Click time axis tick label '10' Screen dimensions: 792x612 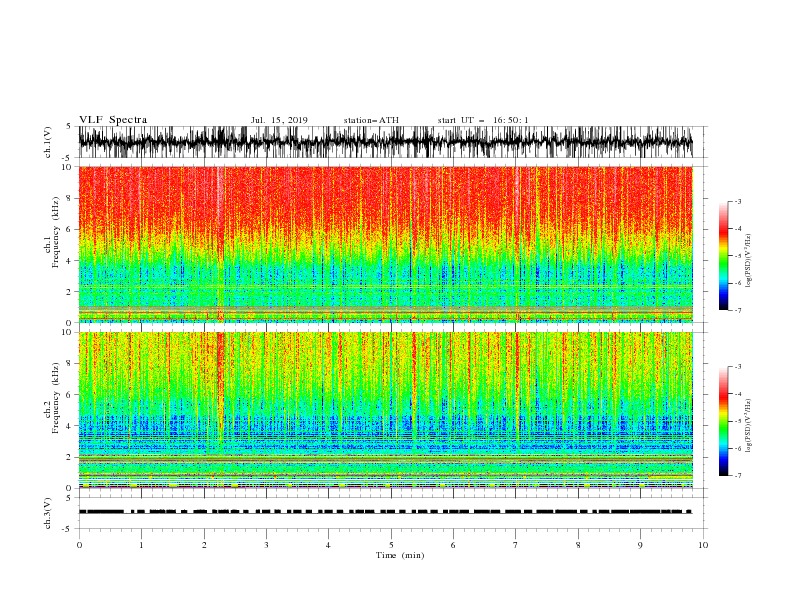703,545
